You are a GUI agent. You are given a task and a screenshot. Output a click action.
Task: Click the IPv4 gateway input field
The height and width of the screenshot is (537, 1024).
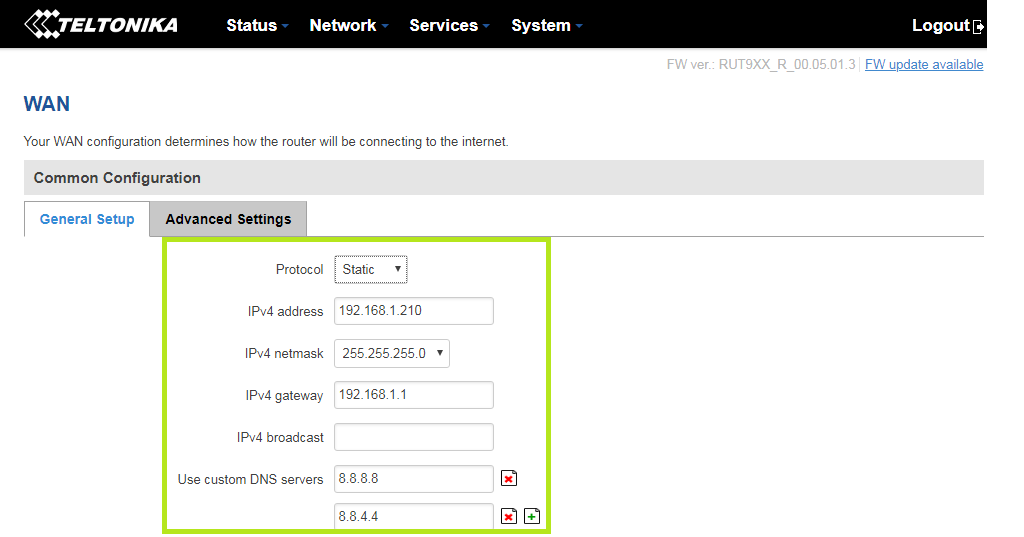[414, 395]
